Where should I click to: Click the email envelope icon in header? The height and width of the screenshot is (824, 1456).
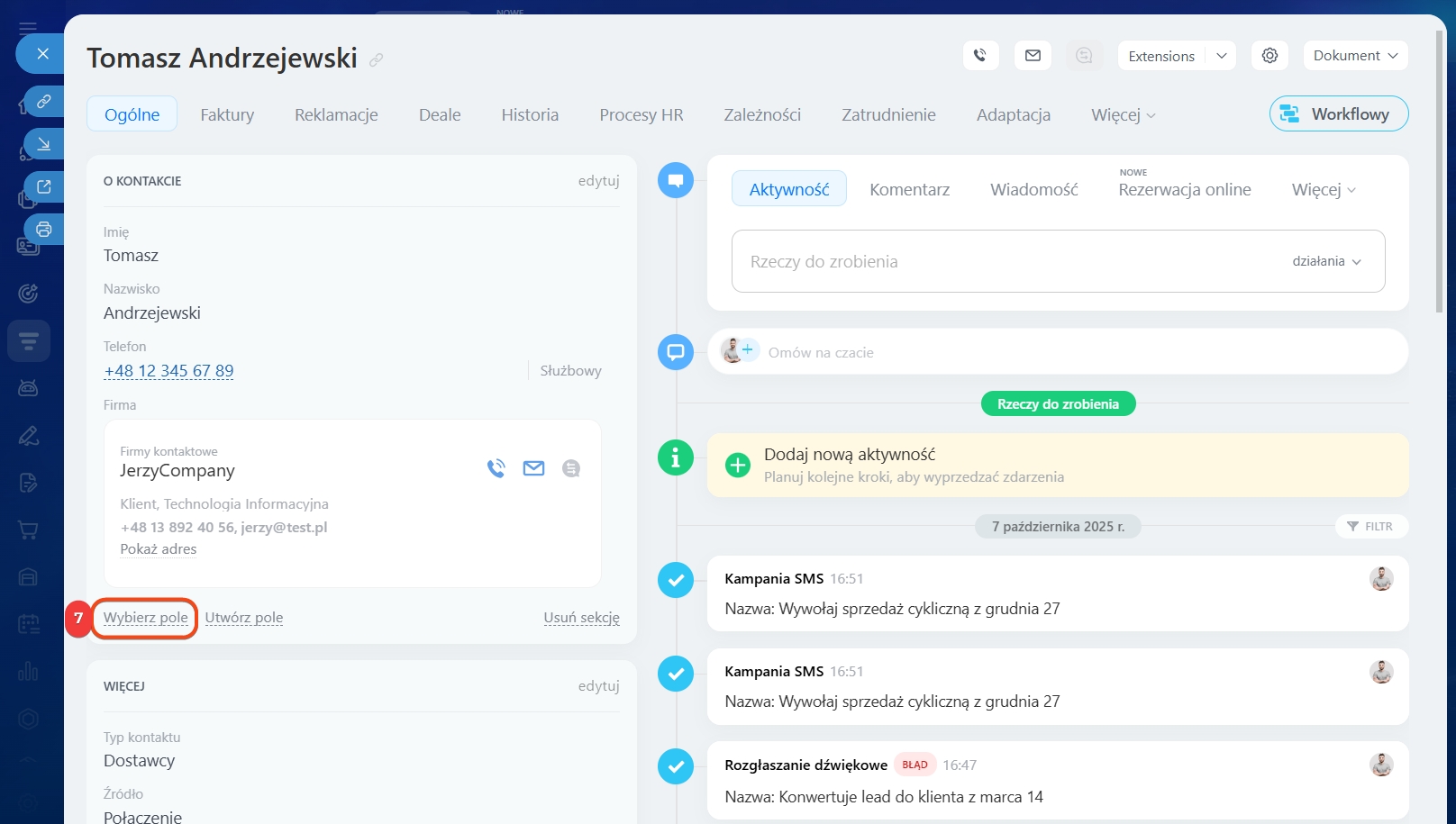[x=1033, y=56]
